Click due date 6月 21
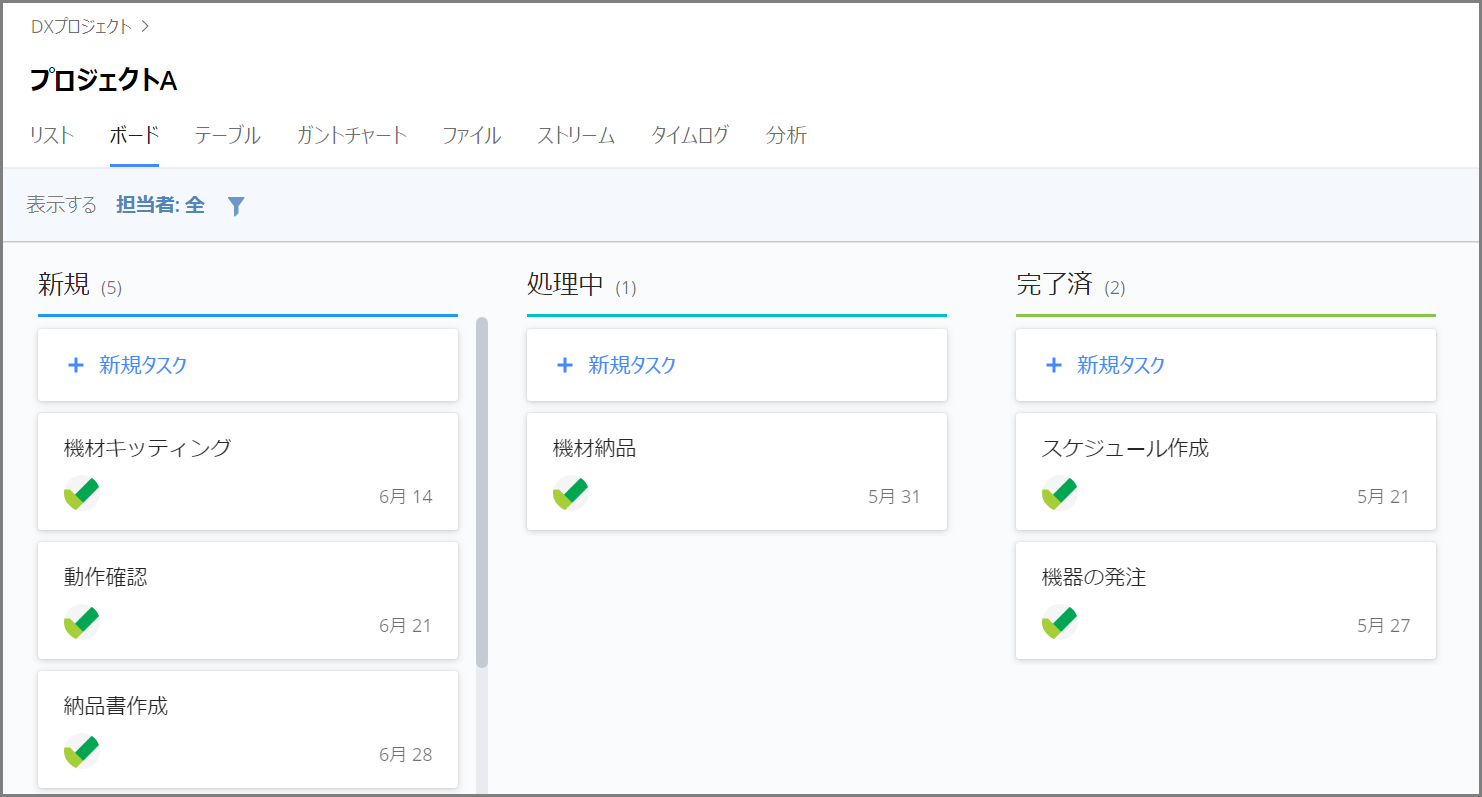Image resolution: width=1482 pixels, height=797 pixels. click(x=405, y=626)
